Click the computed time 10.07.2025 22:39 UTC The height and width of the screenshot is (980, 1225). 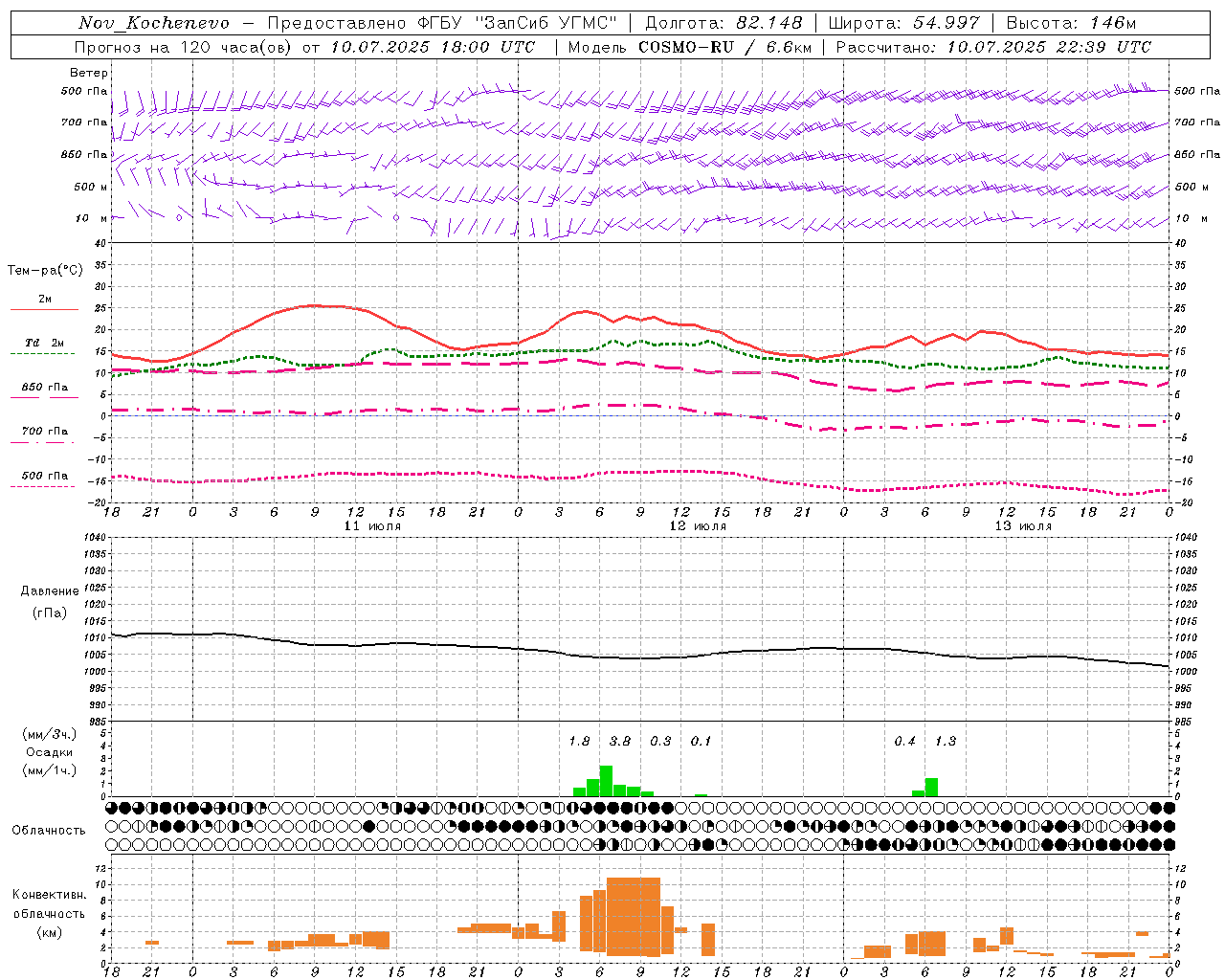click(x=1049, y=47)
